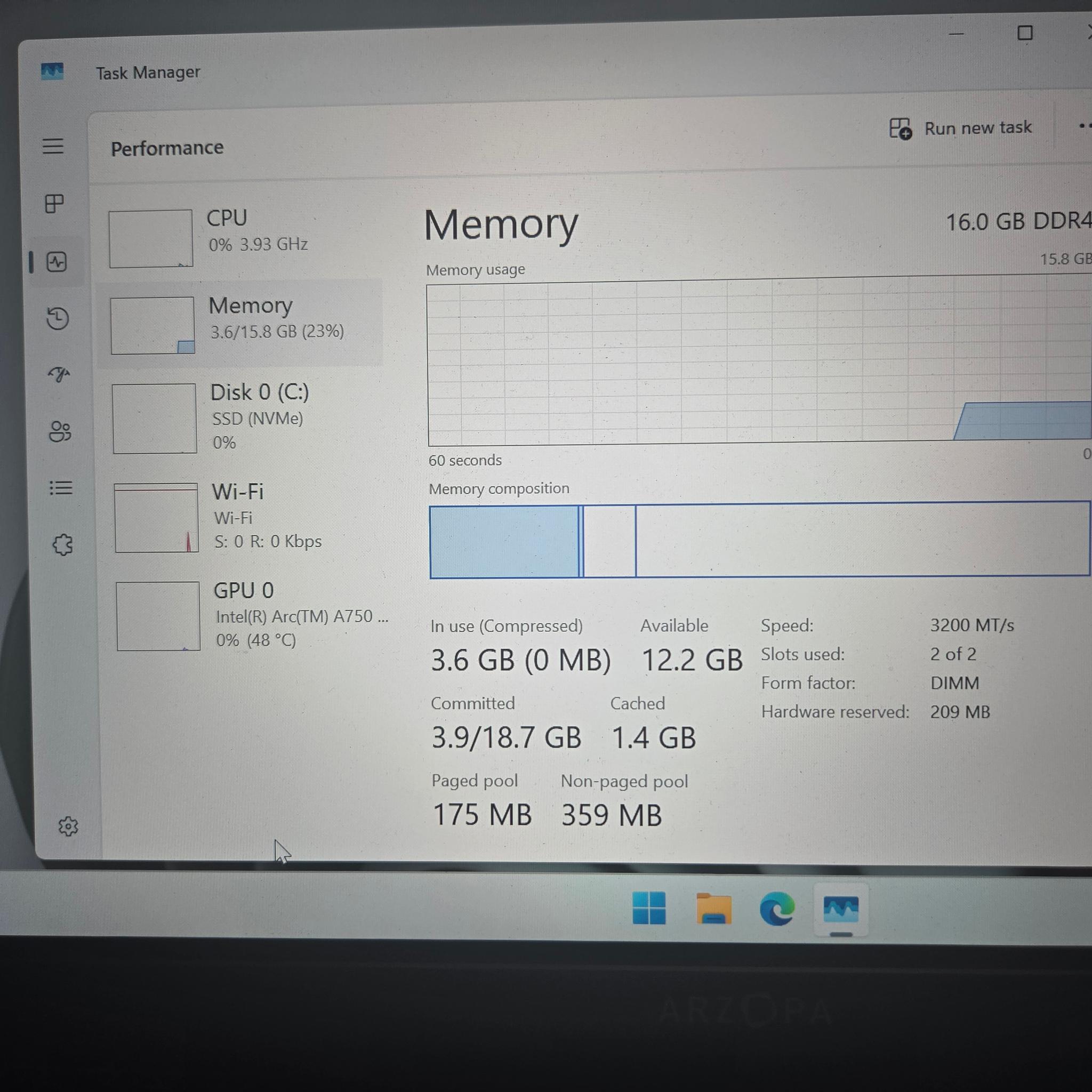Click the Task Manager title bar icon
The width and height of the screenshot is (1092, 1092).
52,71
